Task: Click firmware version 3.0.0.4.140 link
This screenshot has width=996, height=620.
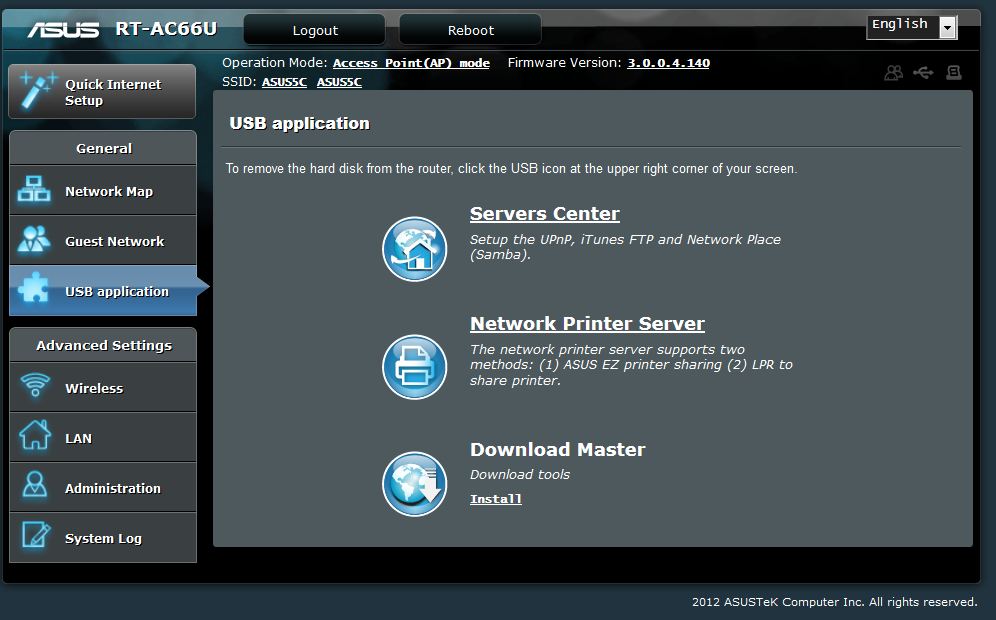Action: tap(668, 63)
